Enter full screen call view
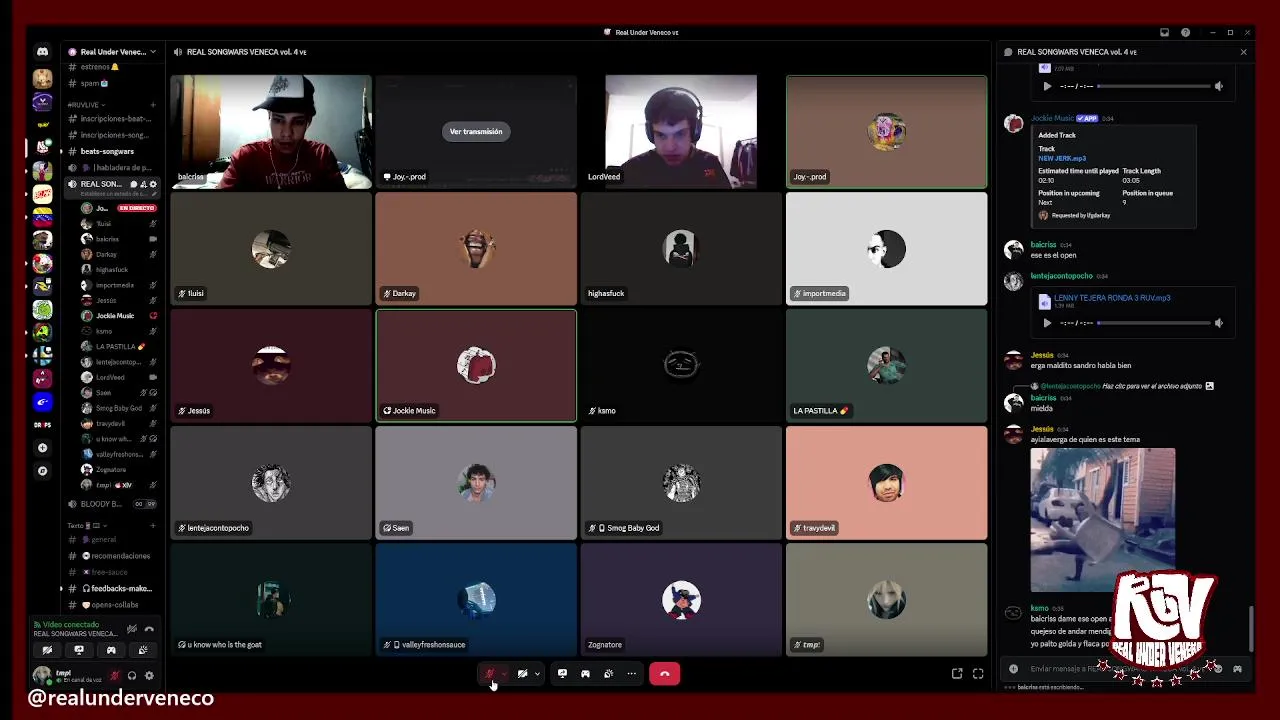1280x720 pixels. [x=978, y=674]
